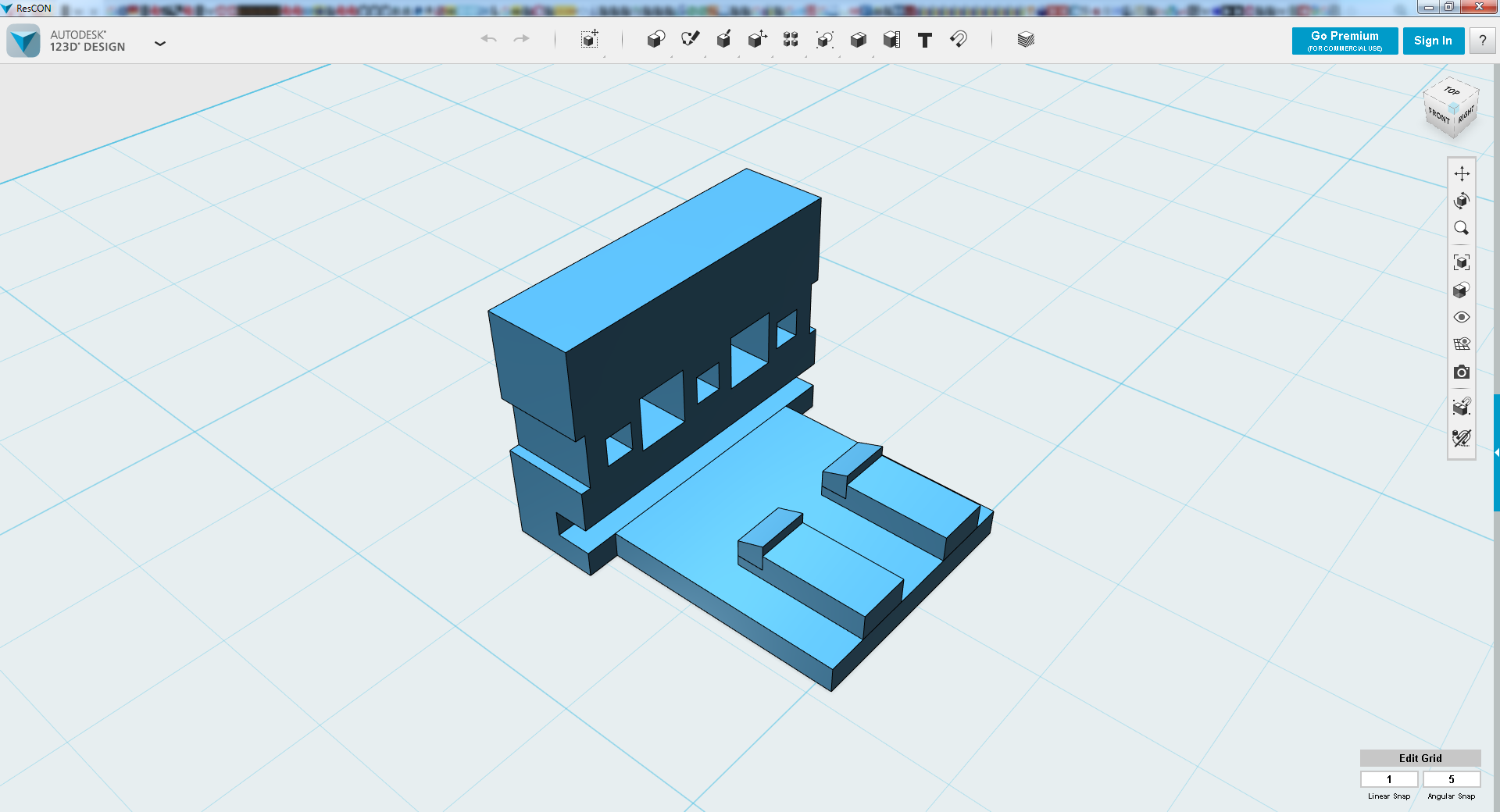Click the Edit Grid button
This screenshot has height=812, width=1500.
[1420, 758]
